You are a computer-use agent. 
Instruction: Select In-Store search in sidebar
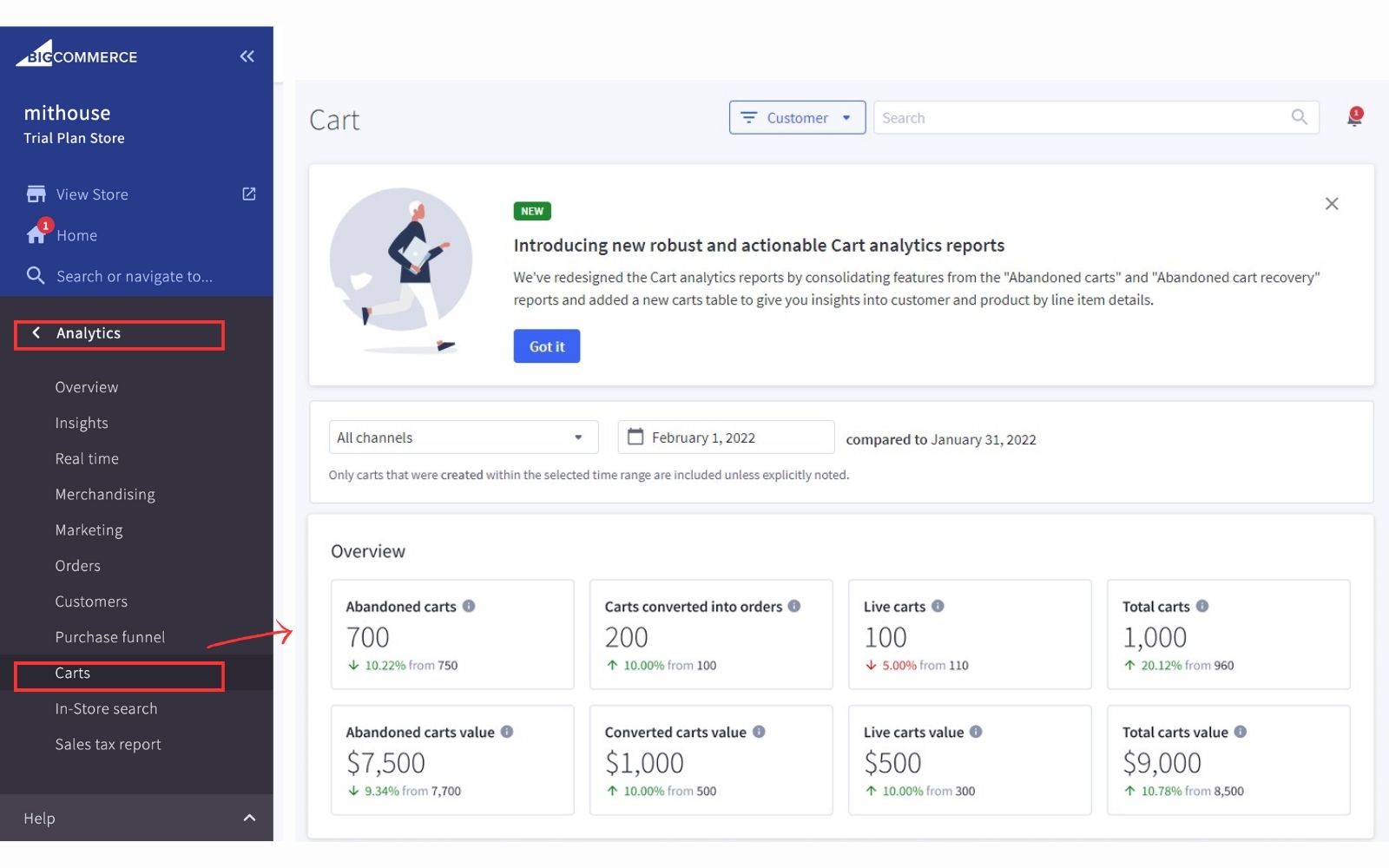(x=107, y=708)
